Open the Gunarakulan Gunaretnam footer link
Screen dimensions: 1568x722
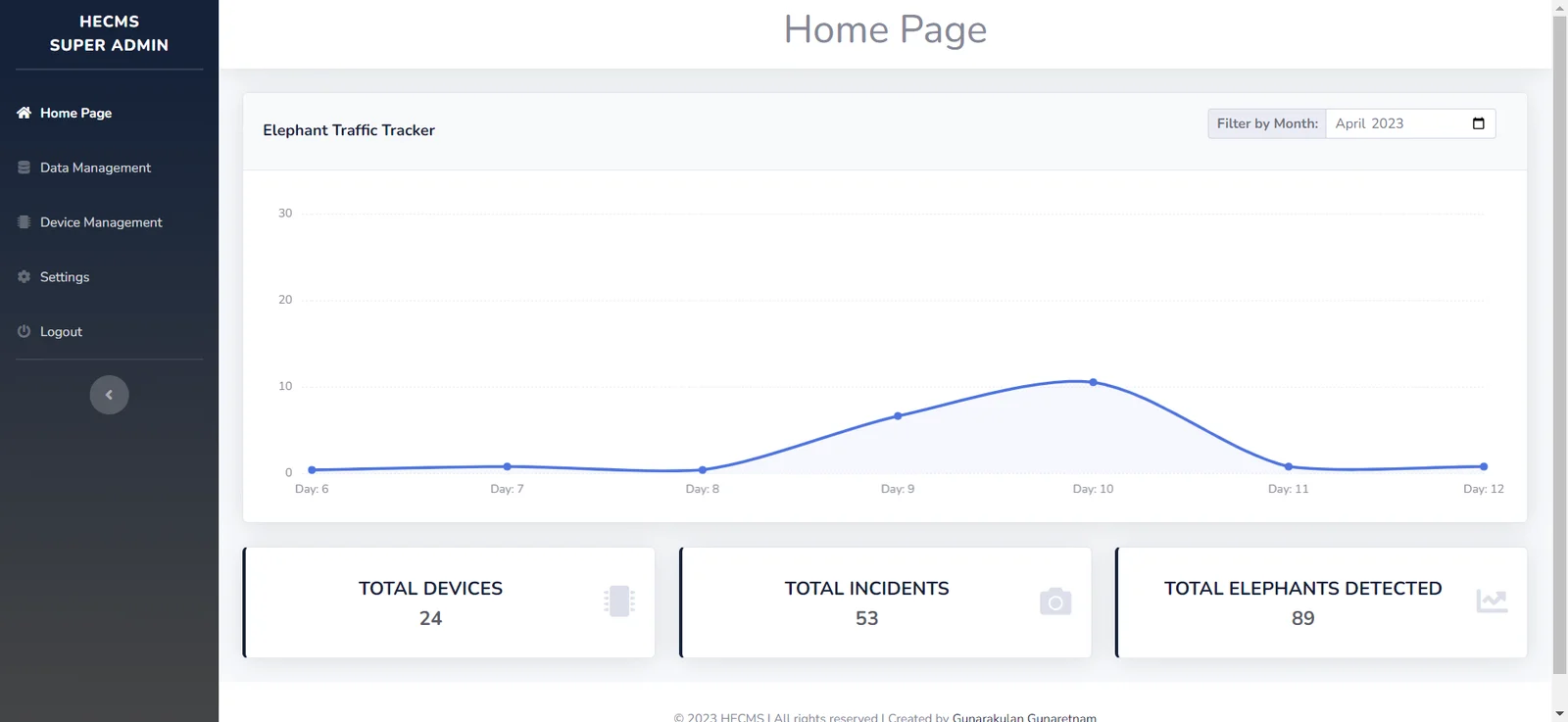[1024, 716]
